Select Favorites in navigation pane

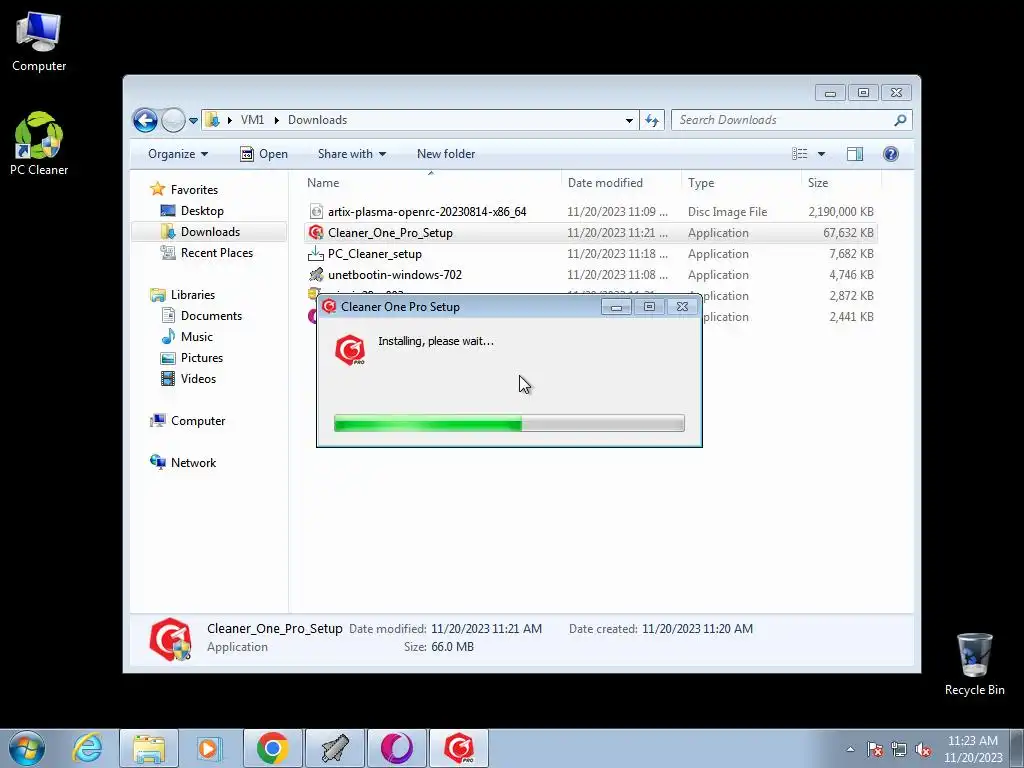[194, 190]
